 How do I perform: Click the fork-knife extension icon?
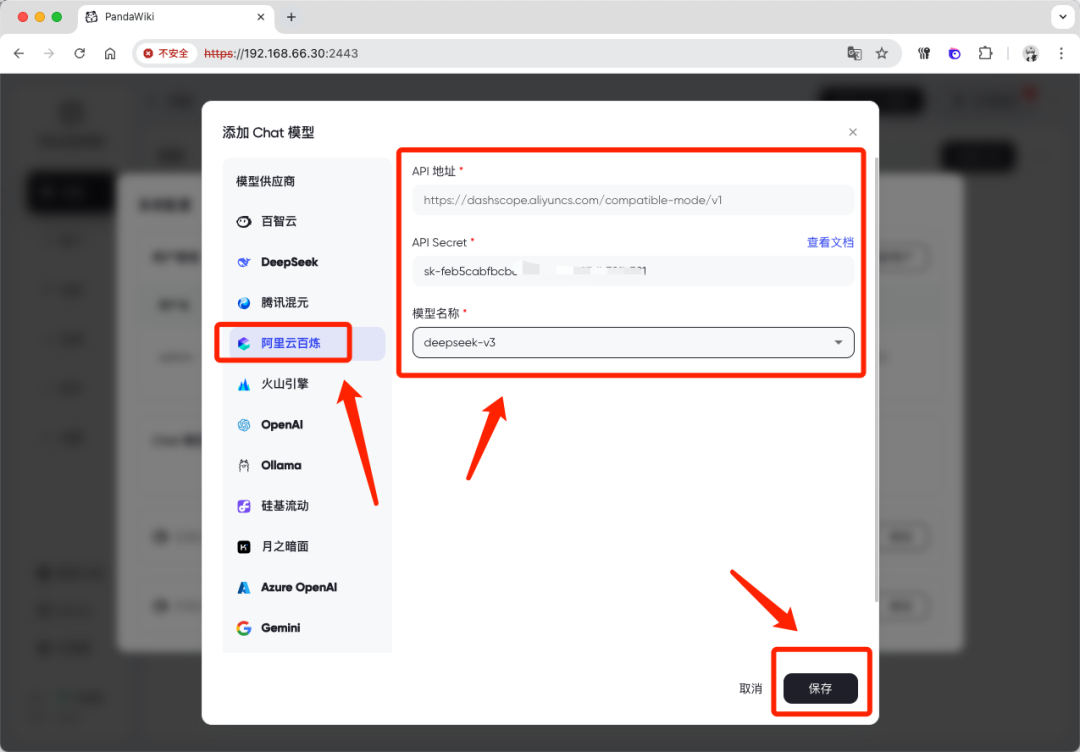click(924, 53)
